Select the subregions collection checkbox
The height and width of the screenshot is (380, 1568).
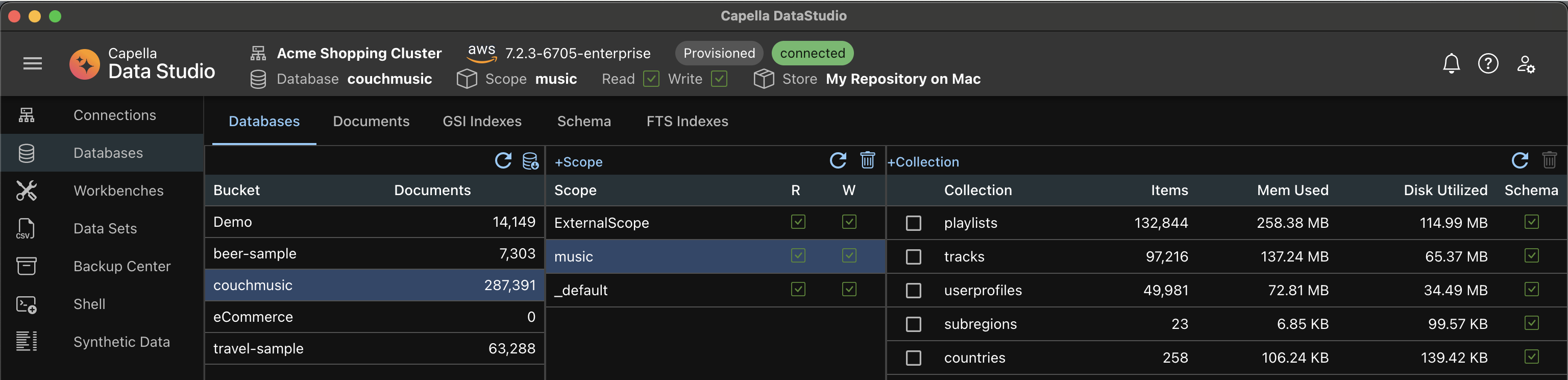[x=913, y=324]
